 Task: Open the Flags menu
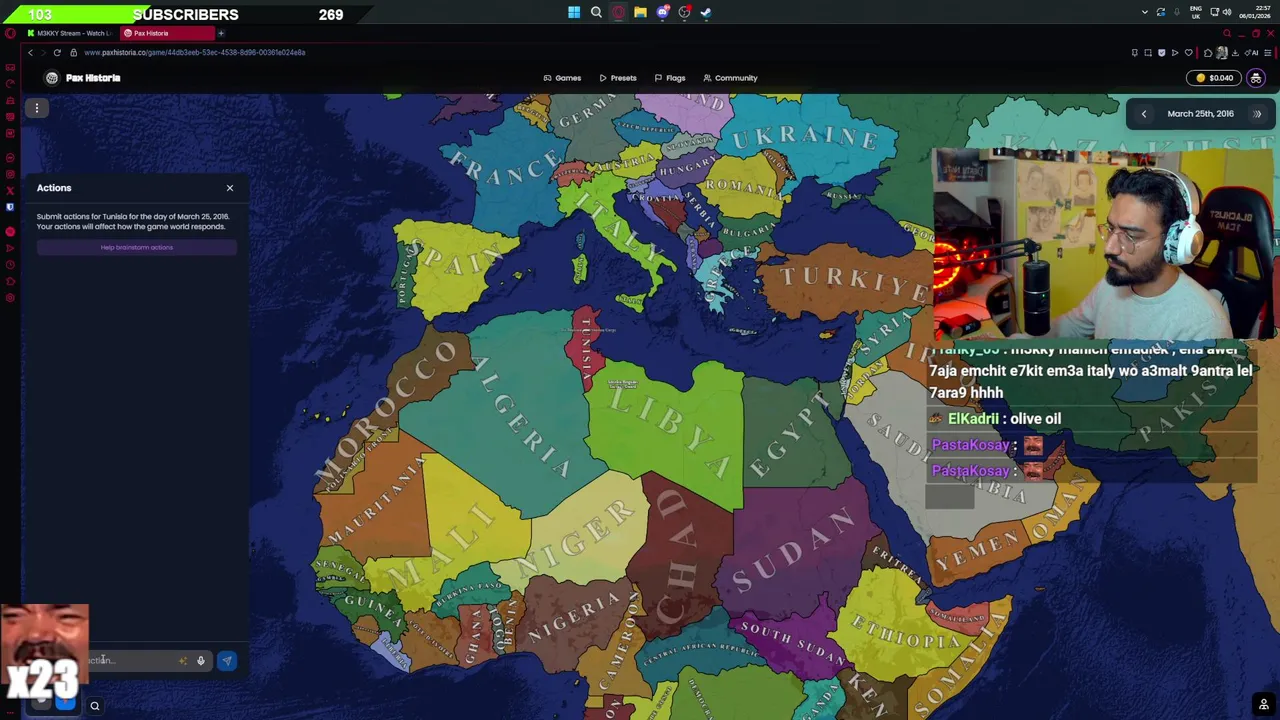click(670, 78)
